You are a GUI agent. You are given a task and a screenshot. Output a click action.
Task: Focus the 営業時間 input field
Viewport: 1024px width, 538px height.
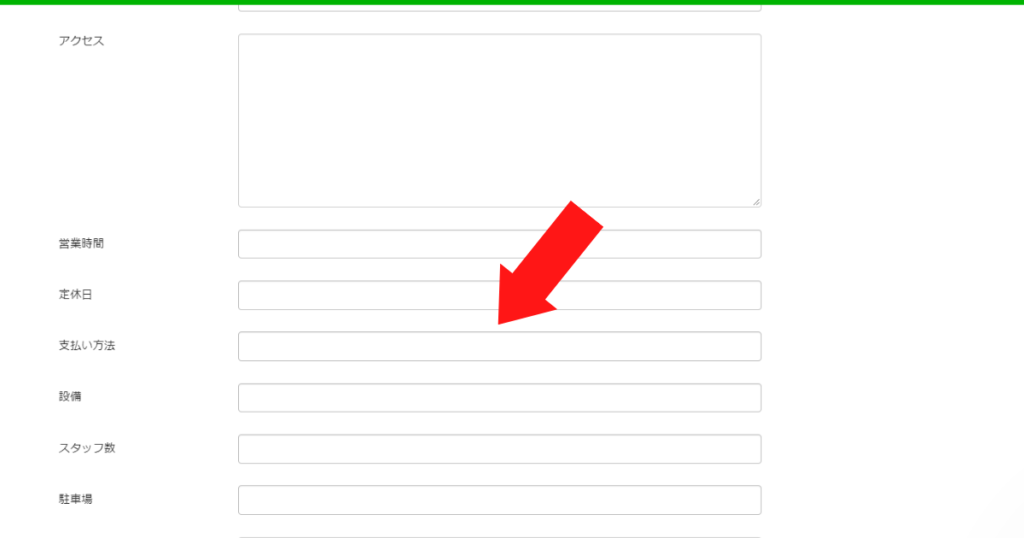pyautogui.click(x=500, y=244)
